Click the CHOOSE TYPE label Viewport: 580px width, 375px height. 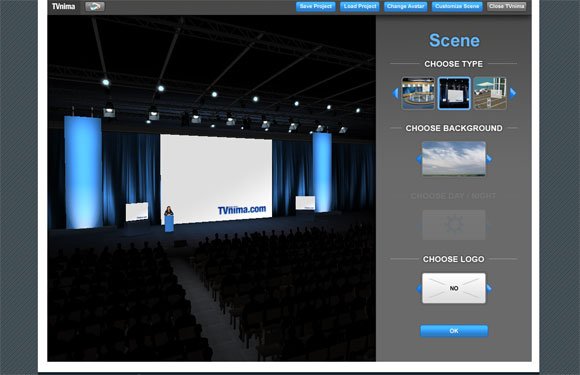(453, 64)
